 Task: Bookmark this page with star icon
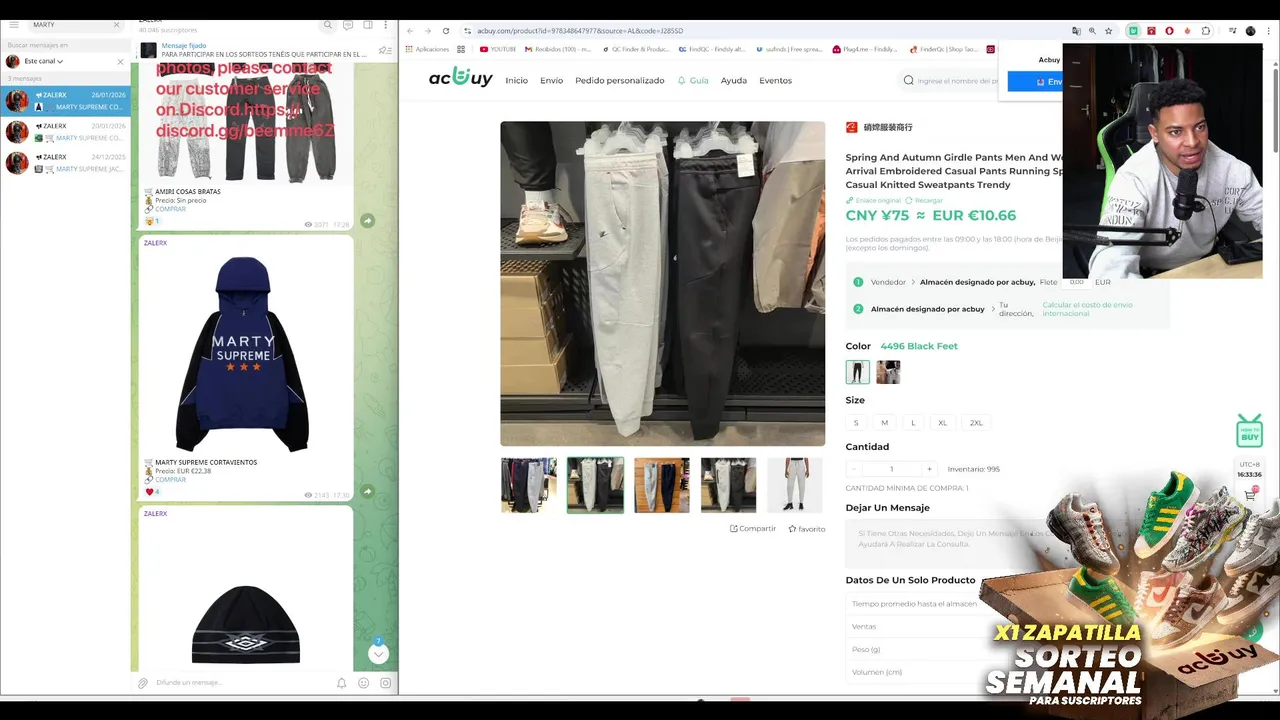click(x=1108, y=31)
